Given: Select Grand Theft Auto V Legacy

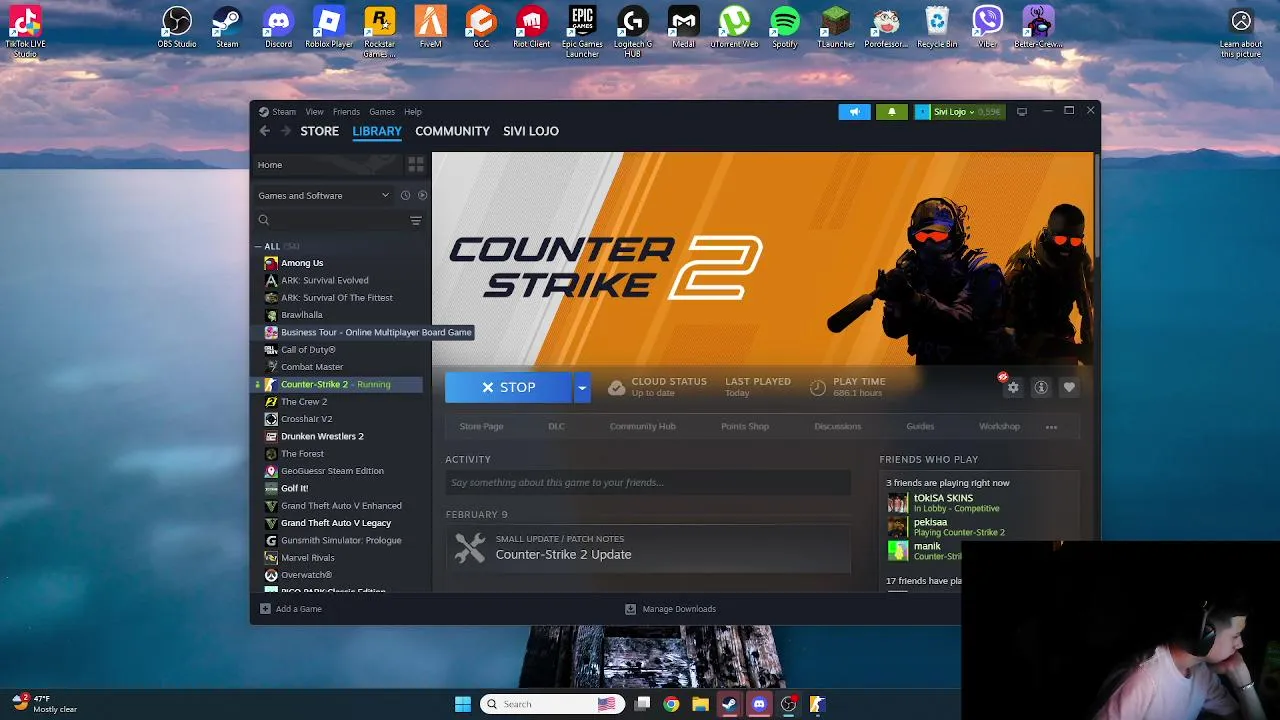Looking at the screenshot, I should point(338,523).
